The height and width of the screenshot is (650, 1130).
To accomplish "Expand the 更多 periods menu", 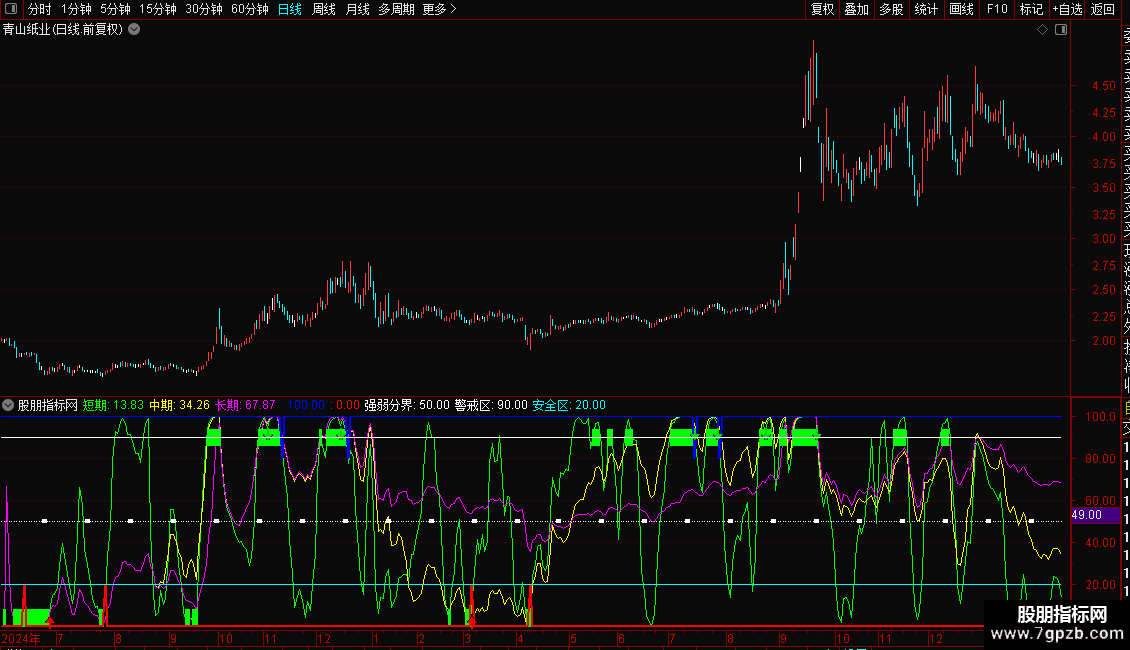I will pyautogui.click(x=439, y=9).
